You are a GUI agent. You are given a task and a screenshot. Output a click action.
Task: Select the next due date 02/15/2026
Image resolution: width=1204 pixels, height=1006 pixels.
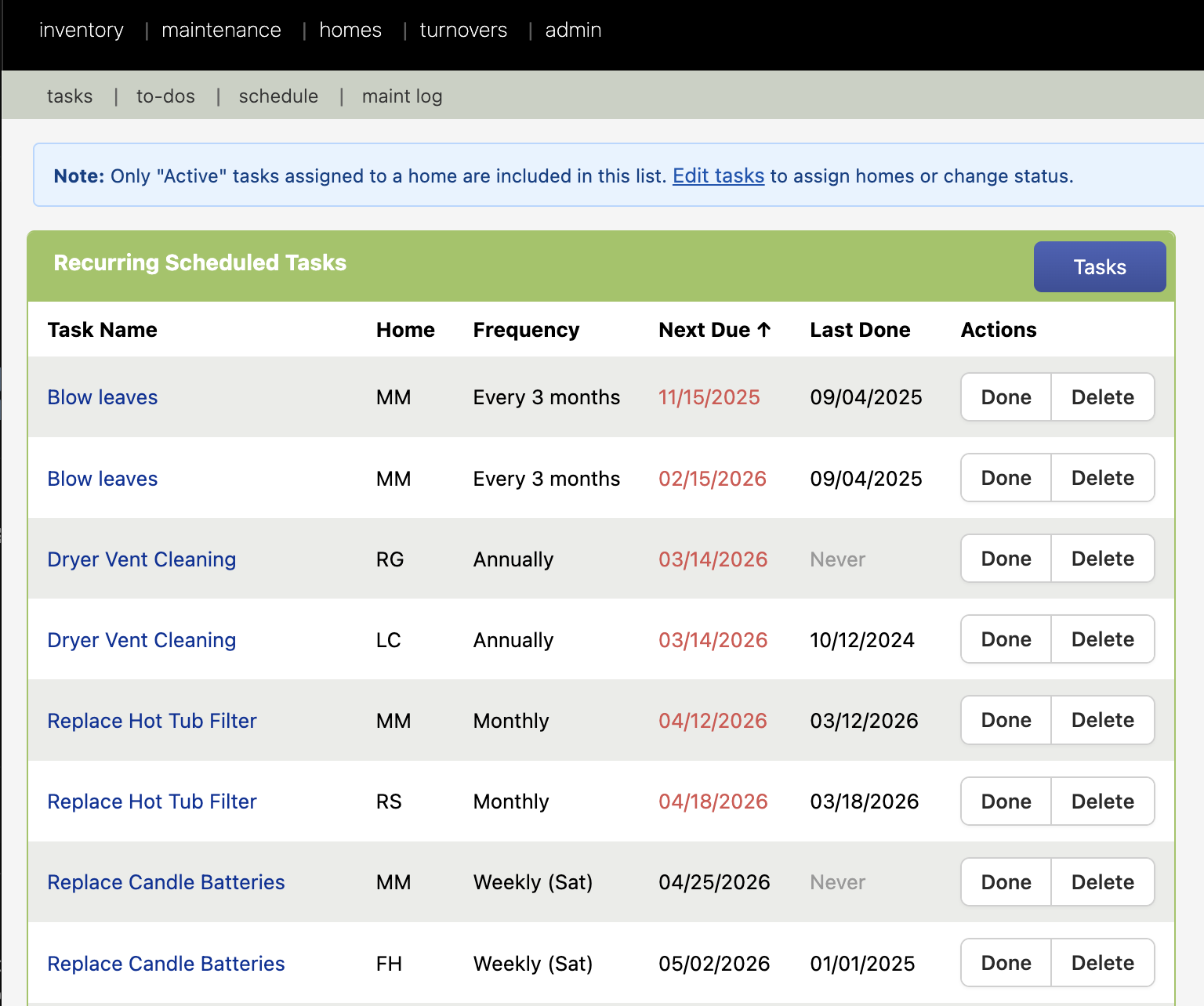(x=713, y=479)
